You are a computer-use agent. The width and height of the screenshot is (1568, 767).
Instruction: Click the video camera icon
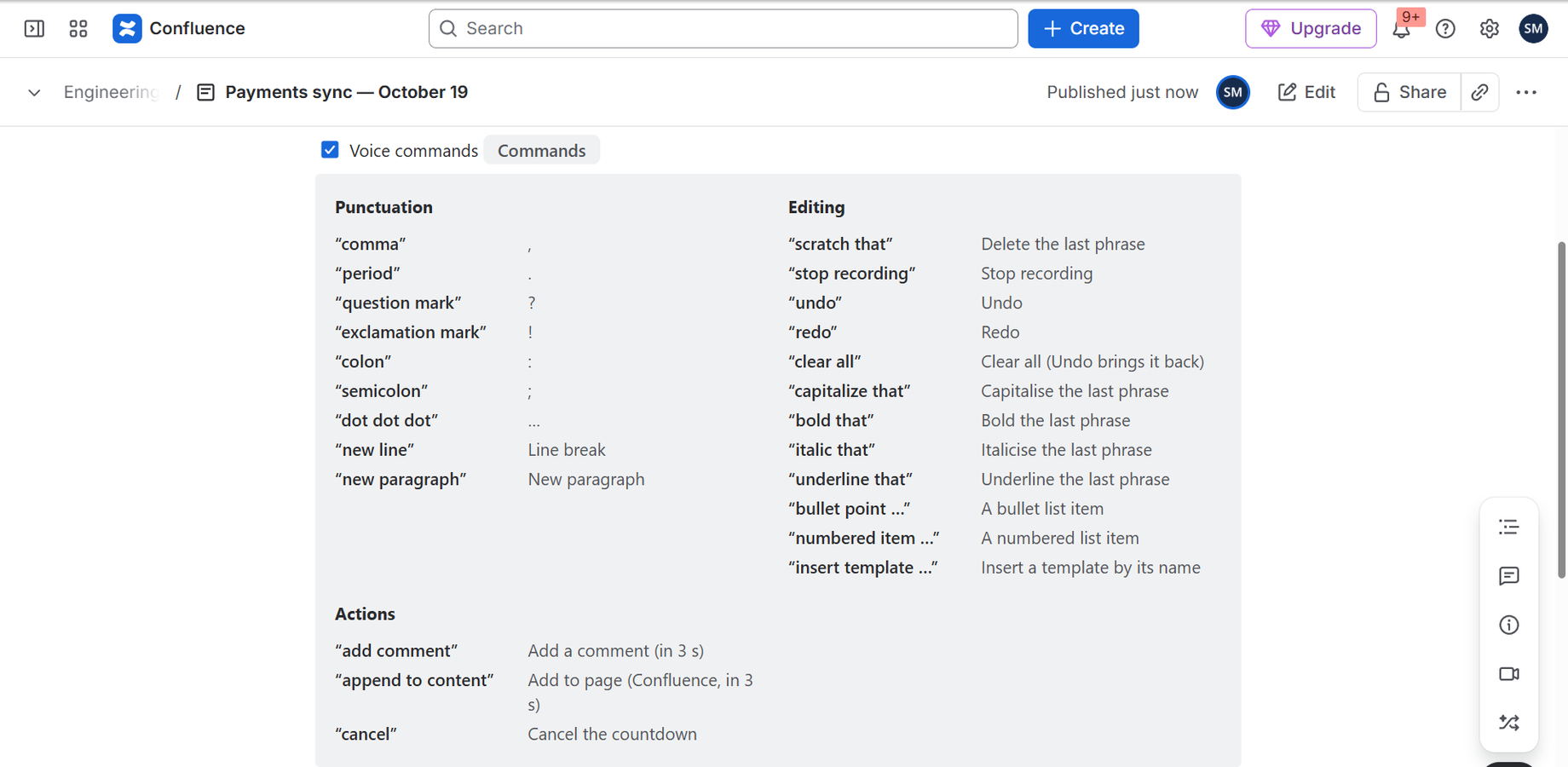click(x=1508, y=674)
